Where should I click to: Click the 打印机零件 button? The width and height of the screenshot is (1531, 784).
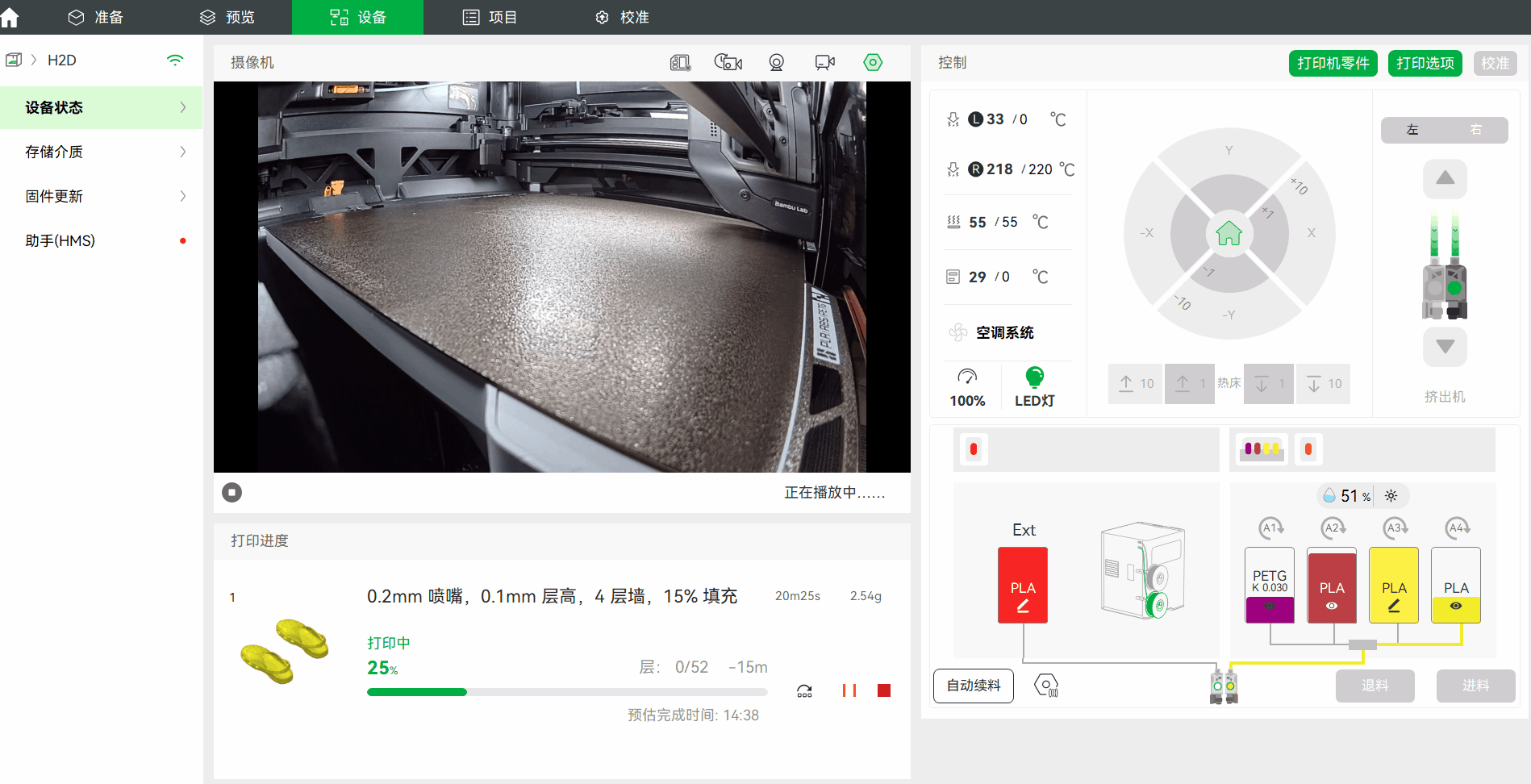(x=1333, y=63)
